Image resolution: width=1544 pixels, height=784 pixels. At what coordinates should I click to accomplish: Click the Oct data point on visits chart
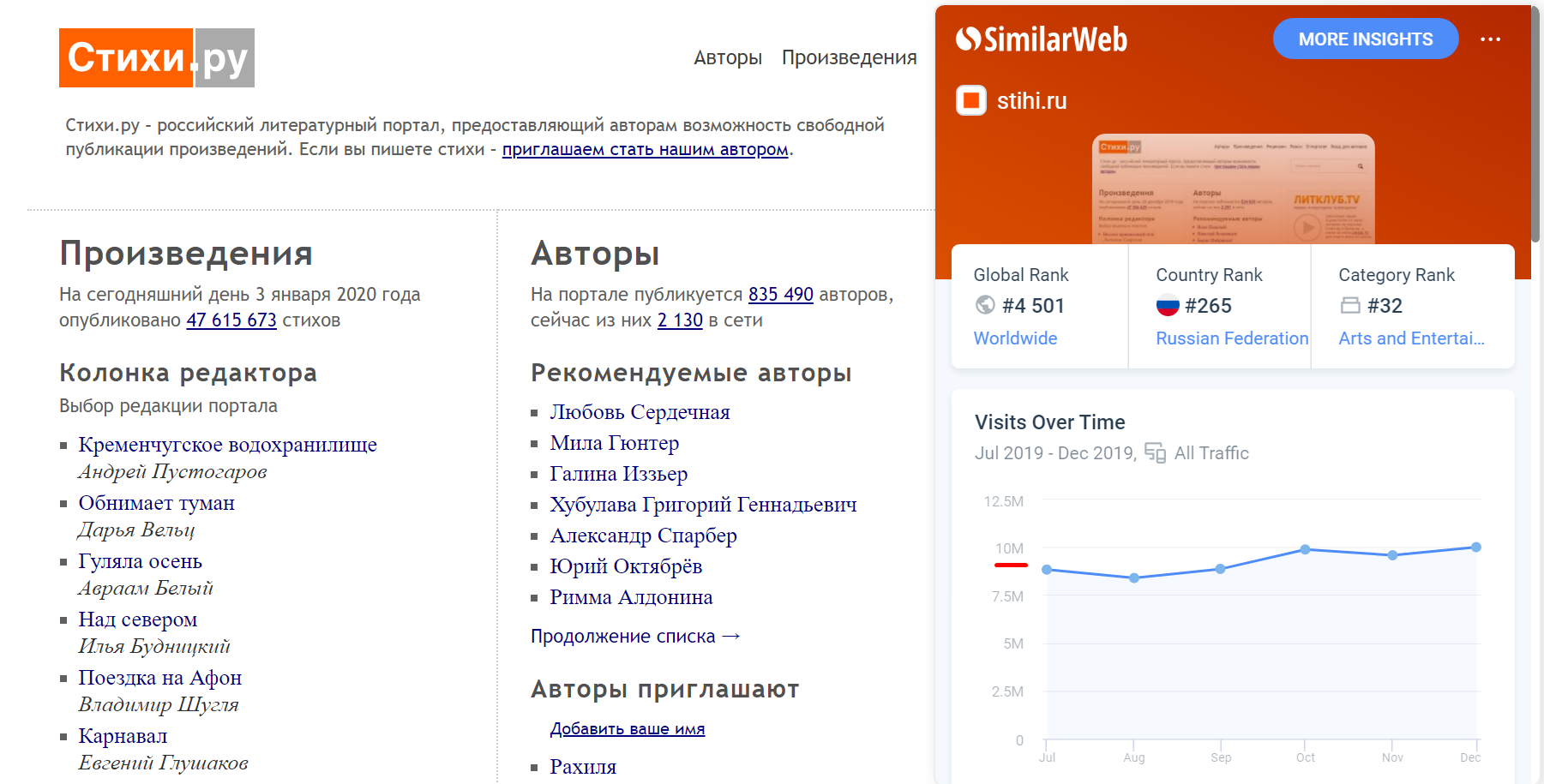click(1305, 549)
